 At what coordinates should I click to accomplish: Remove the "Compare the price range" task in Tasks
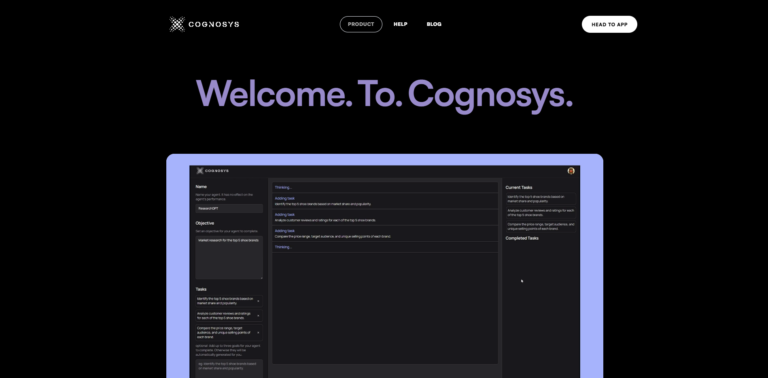pyautogui.click(x=259, y=332)
